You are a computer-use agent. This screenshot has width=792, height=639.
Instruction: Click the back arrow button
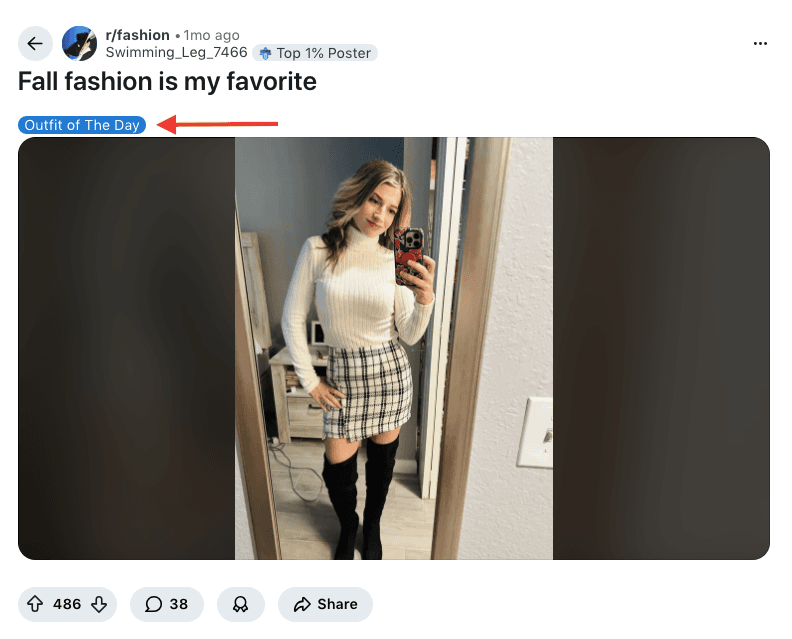[x=35, y=43]
